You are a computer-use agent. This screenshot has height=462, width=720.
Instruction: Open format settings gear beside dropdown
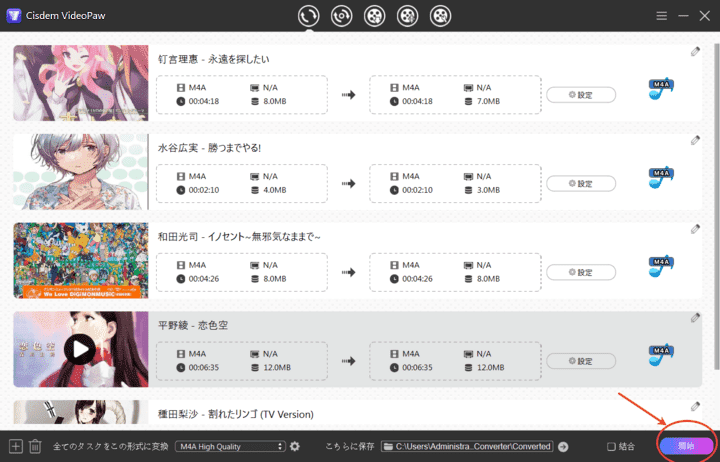[x=295, y=446]
